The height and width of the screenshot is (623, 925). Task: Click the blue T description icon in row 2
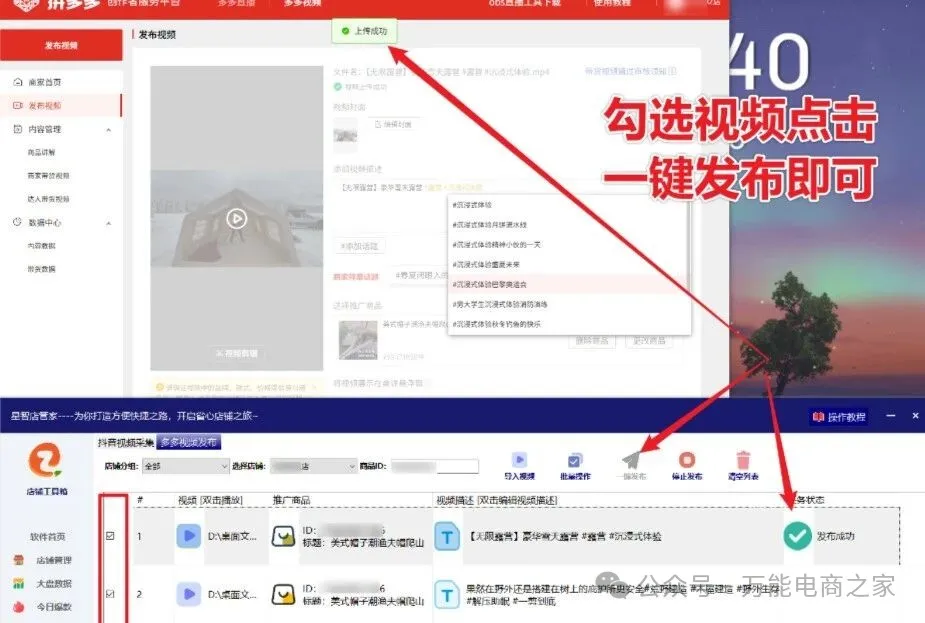tap(445, 593)
